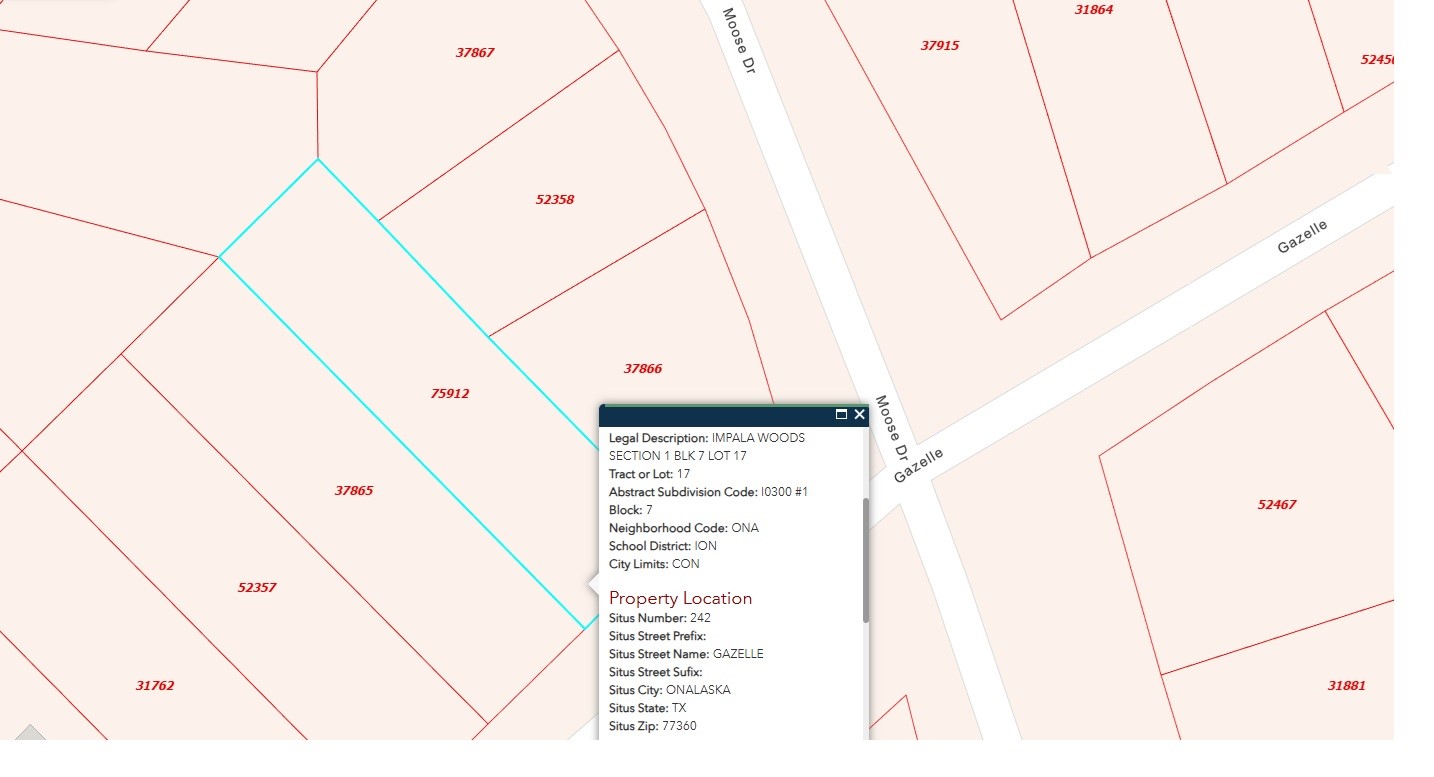Select parcel 31762 on the map
The width and height of the screenshot is (1434, 777).
point(155,686)
